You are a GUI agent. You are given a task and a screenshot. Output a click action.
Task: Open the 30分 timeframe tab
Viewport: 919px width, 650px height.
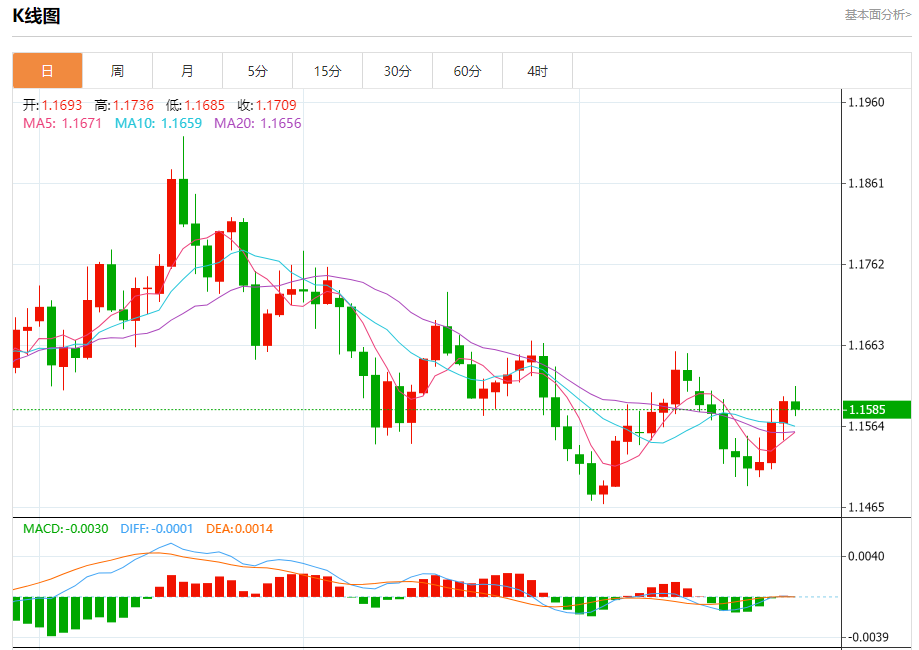pyautogui.click(x=397, y=71)
